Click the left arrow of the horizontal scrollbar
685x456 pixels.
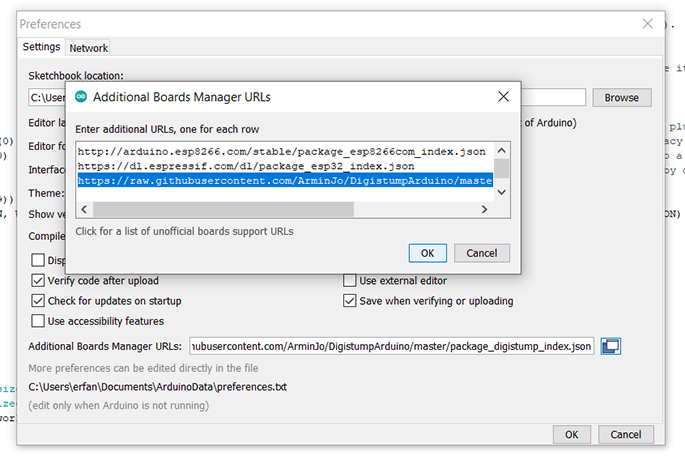84,209
